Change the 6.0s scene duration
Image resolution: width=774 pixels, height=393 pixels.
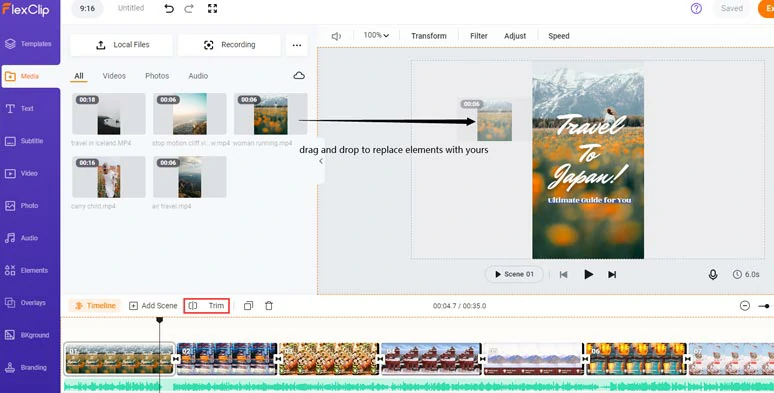click(746, 274)
